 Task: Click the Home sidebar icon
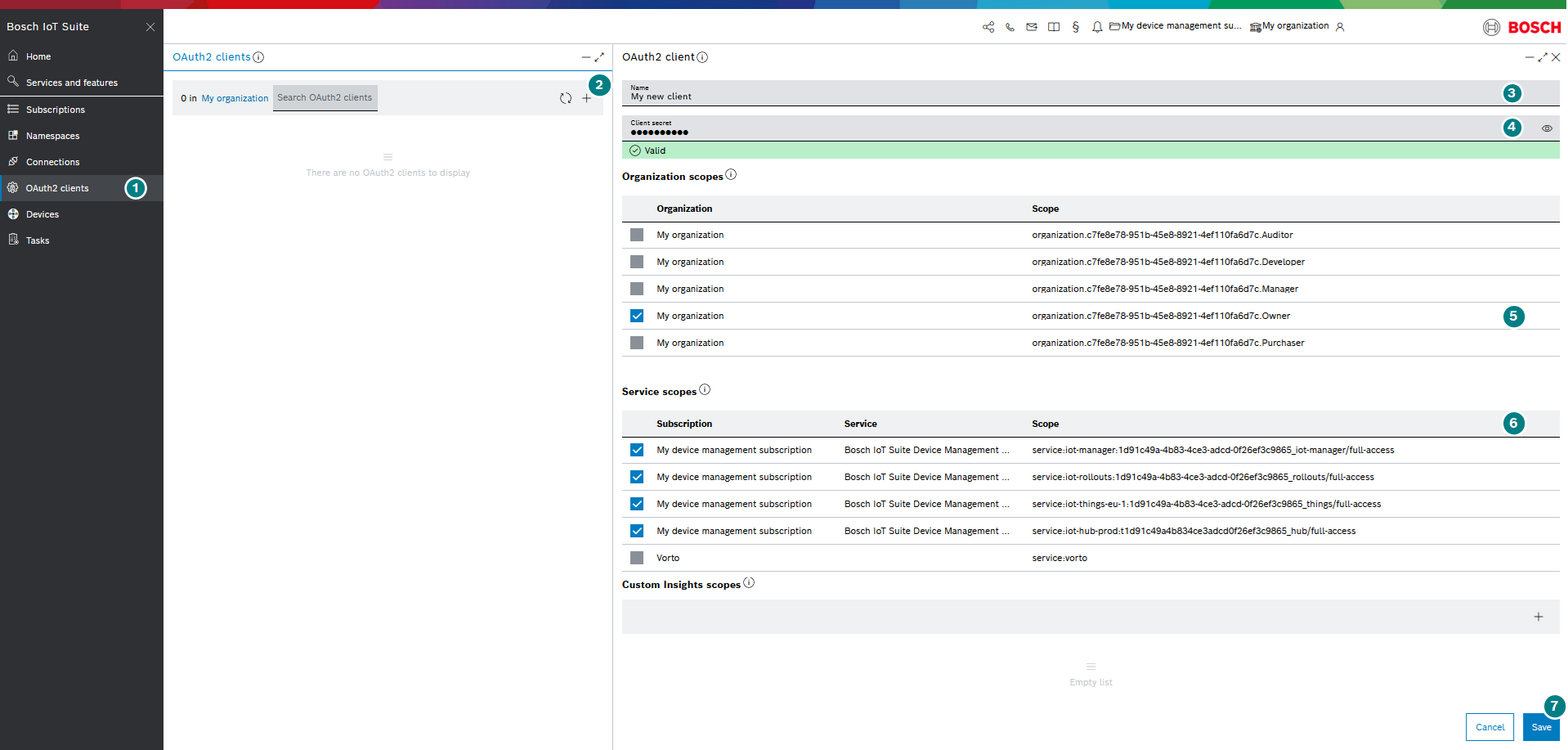[13, 56]
